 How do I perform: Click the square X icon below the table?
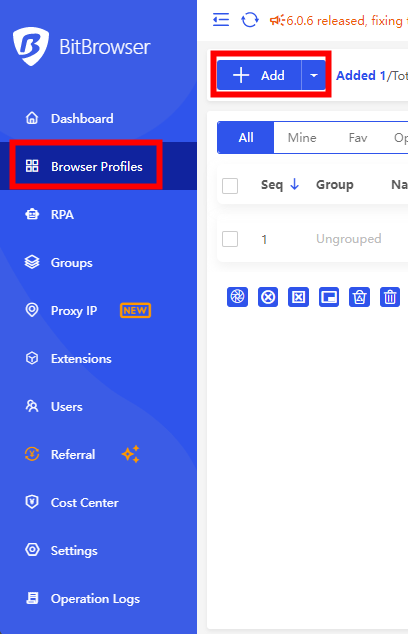click(298, 297)
